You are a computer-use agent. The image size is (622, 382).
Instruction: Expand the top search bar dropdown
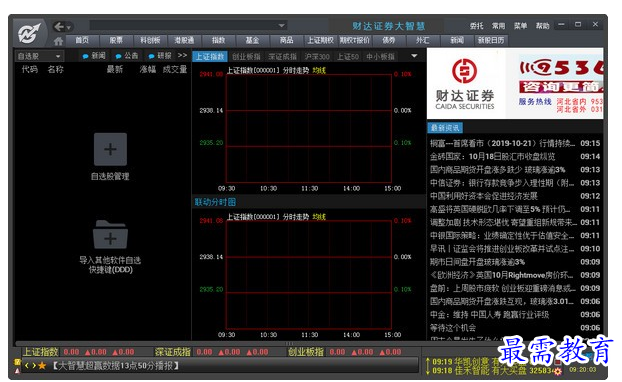(x=281, y=25)
